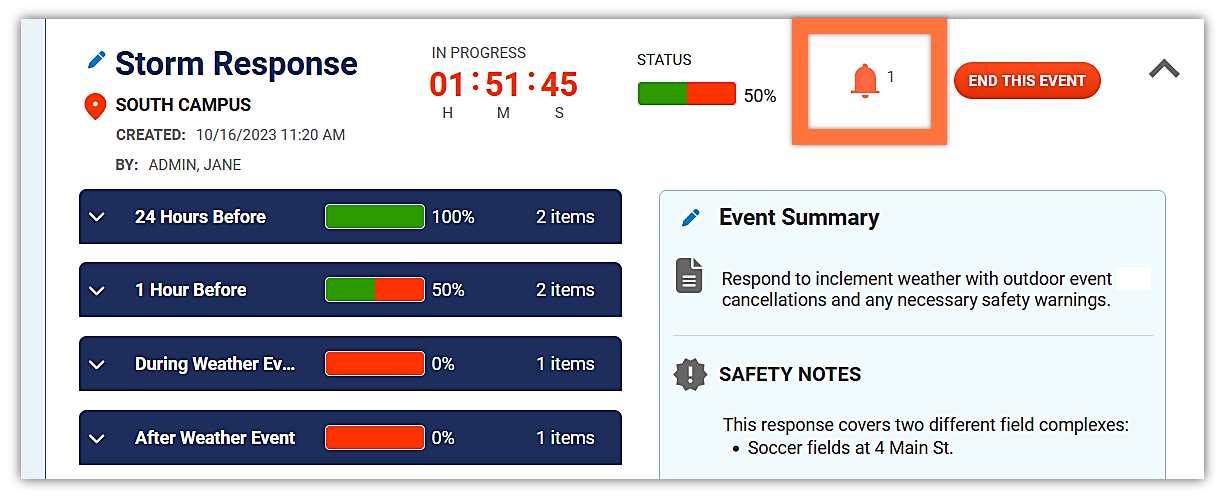Click the Safety Notes warning badge icon
This screenshot has width=1226, height=498.
690,374
